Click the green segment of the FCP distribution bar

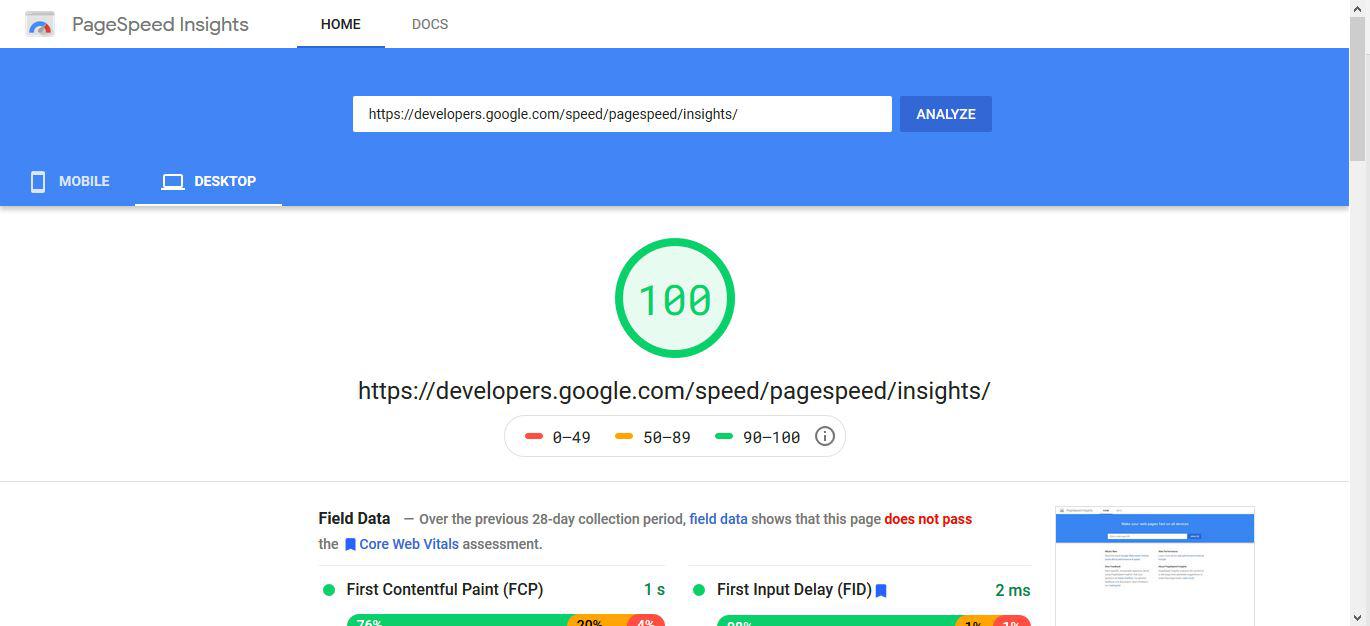point(457,620)
